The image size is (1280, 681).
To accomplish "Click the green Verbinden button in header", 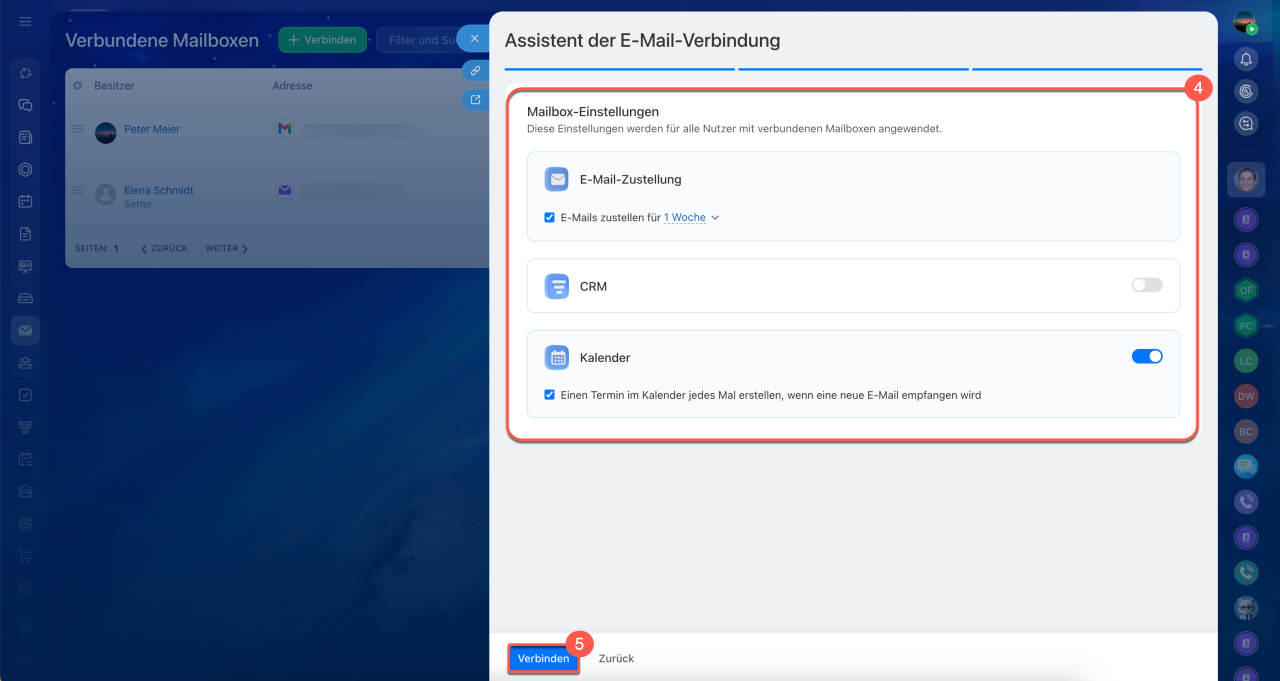I will click(x=322, y=40).
